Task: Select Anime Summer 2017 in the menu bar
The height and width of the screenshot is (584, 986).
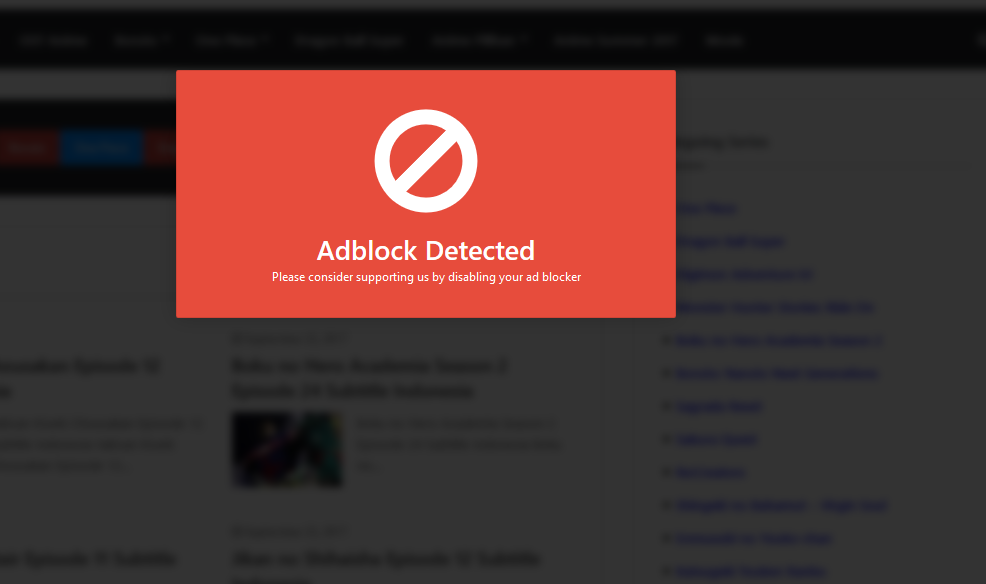Action: (615, 40)
